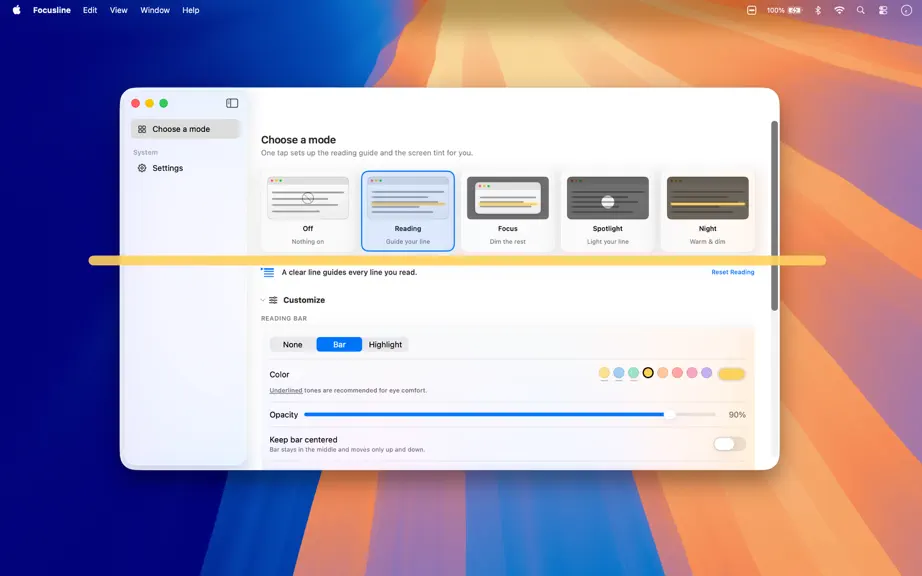Click the gear icon next to Settings
Image resolution: width=922 pixels, height=576 pixels.
[142, 168]
